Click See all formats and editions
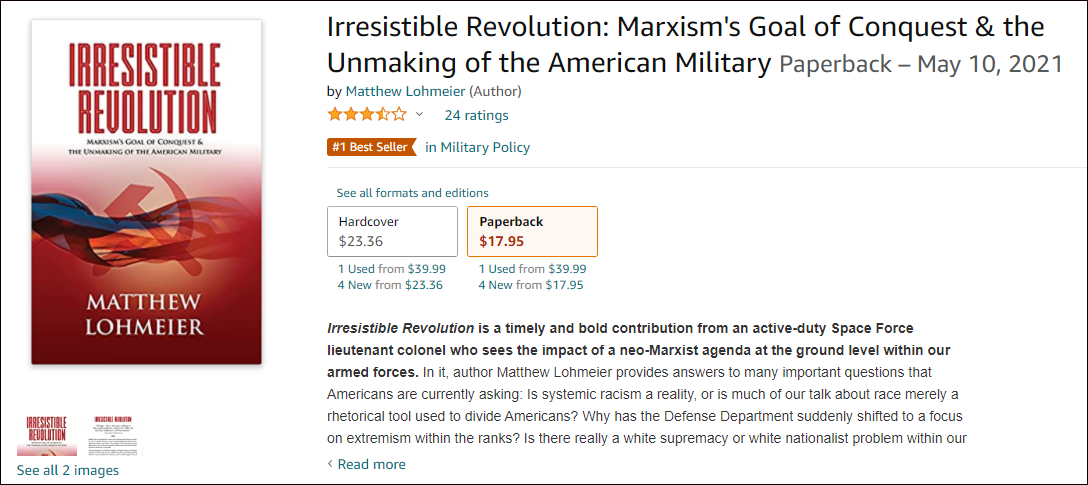The image size is (1088, 485). point(412,192)
